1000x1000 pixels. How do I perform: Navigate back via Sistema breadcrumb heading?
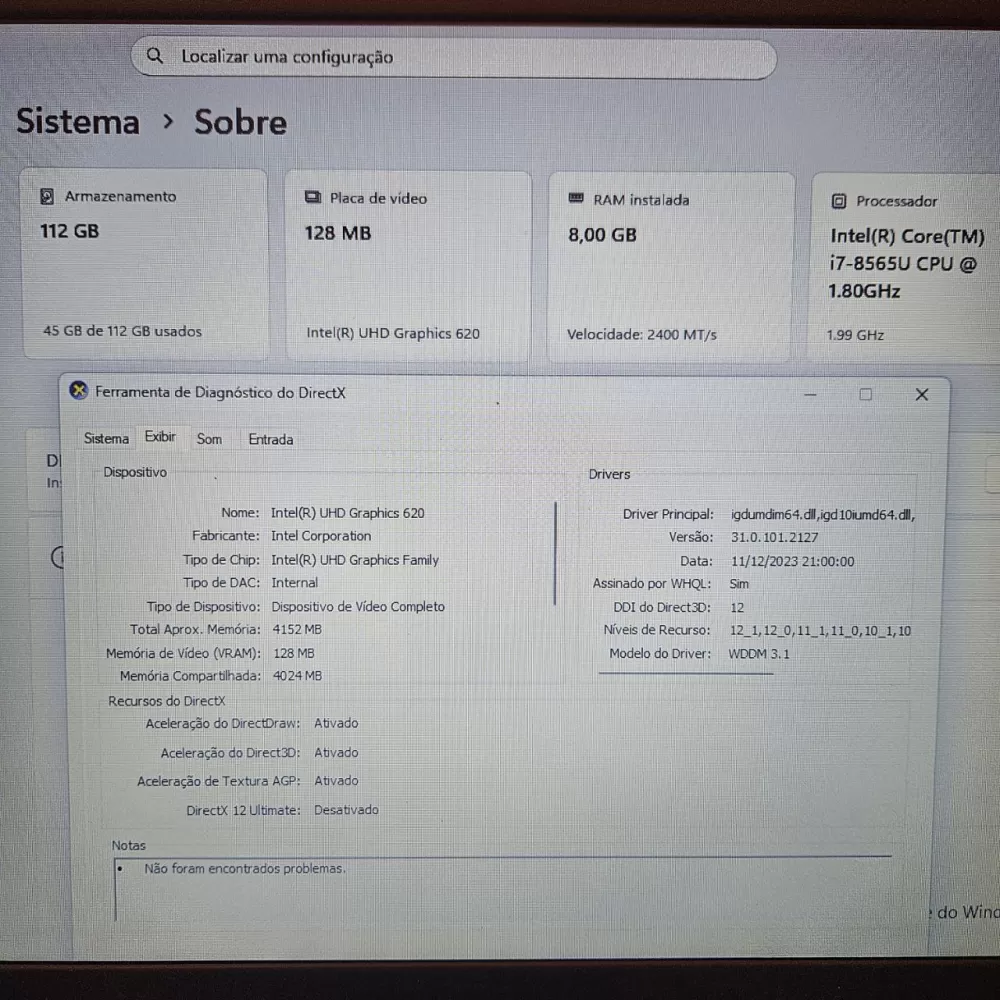tap(78, 122)
